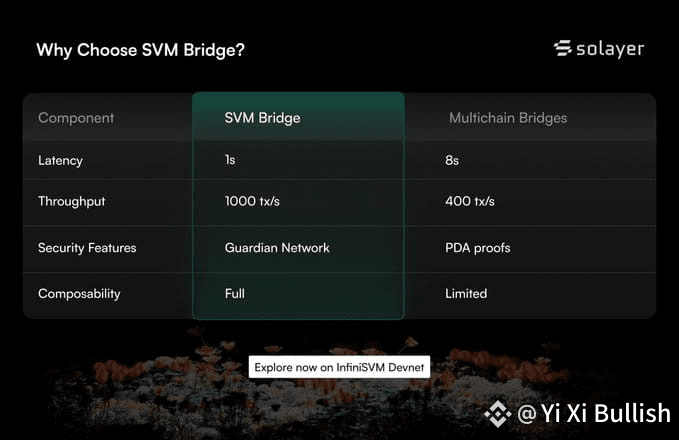Select the Multichain Bridges column header

point(508,118)
